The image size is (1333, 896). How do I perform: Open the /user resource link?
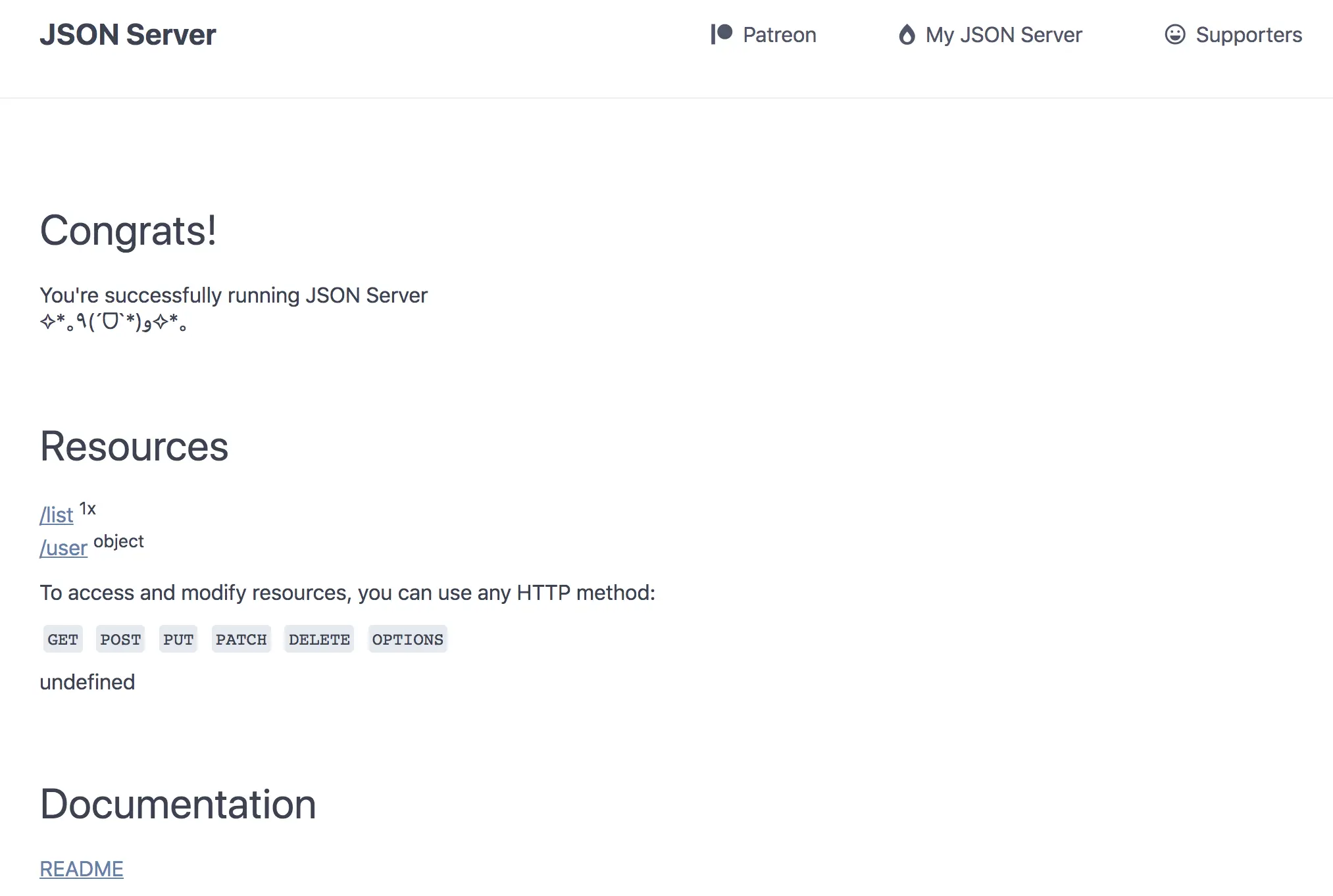coord(63,547)
